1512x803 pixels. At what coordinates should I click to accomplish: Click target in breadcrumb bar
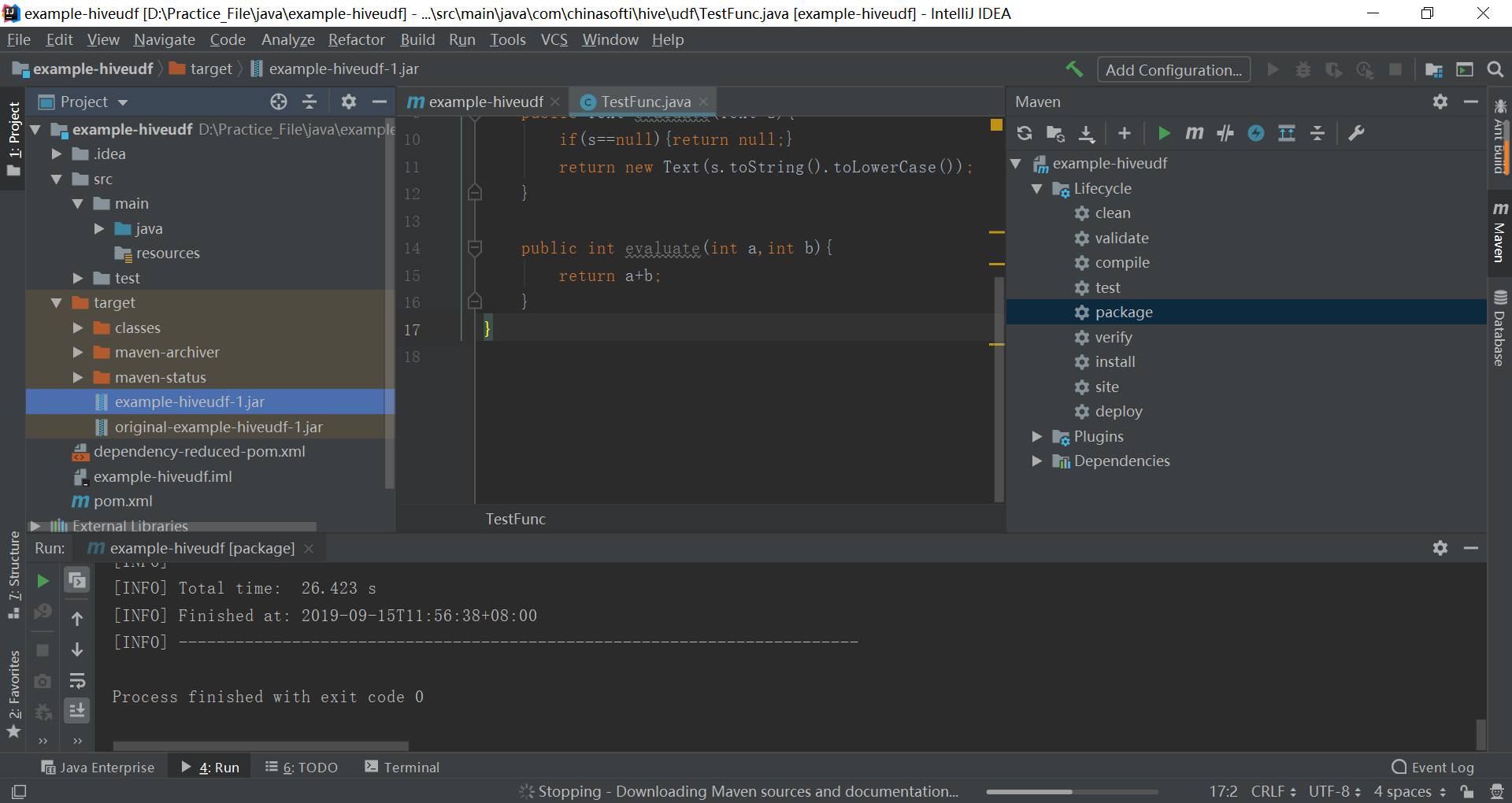pos(211,69)
